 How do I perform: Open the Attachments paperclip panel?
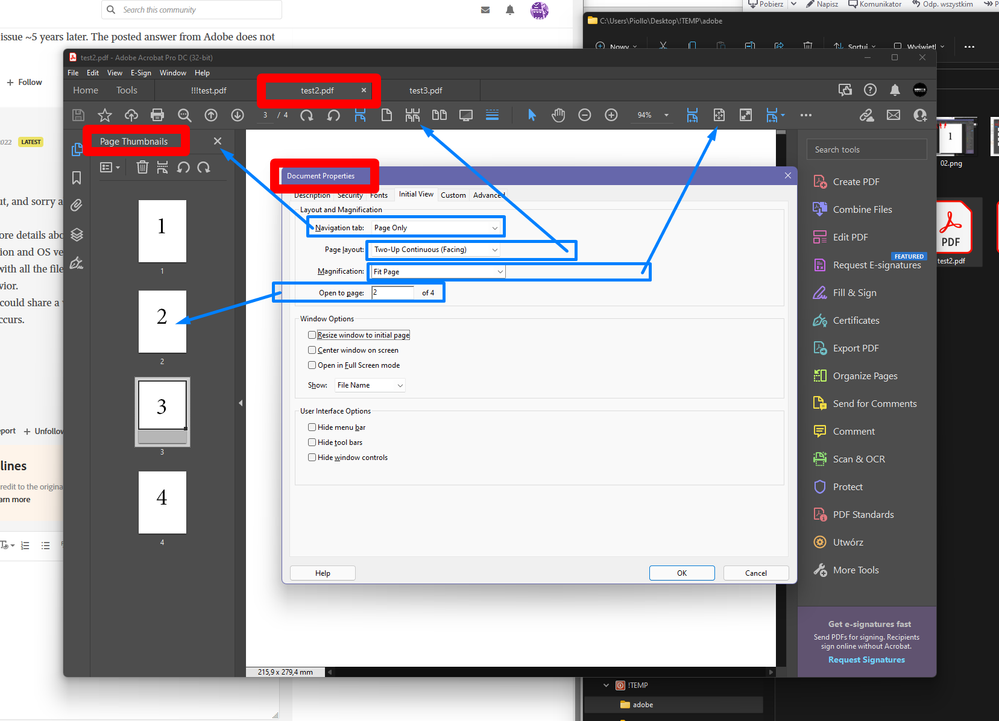click(x=76, y=206)
